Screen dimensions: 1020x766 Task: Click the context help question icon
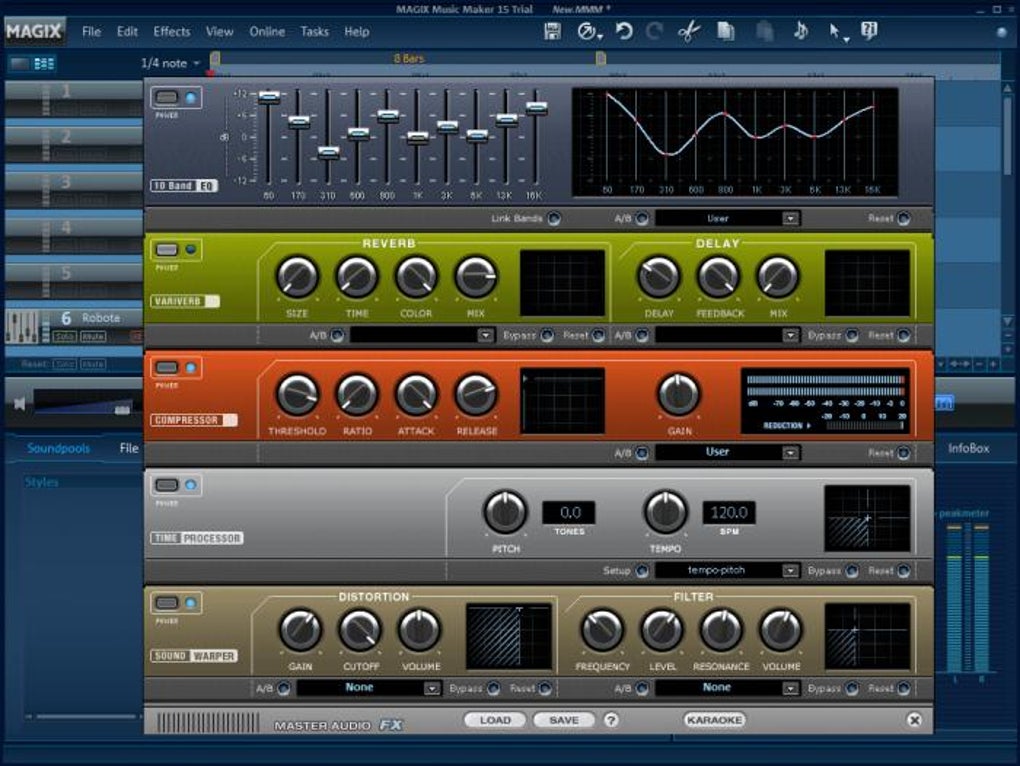point(869,31)
